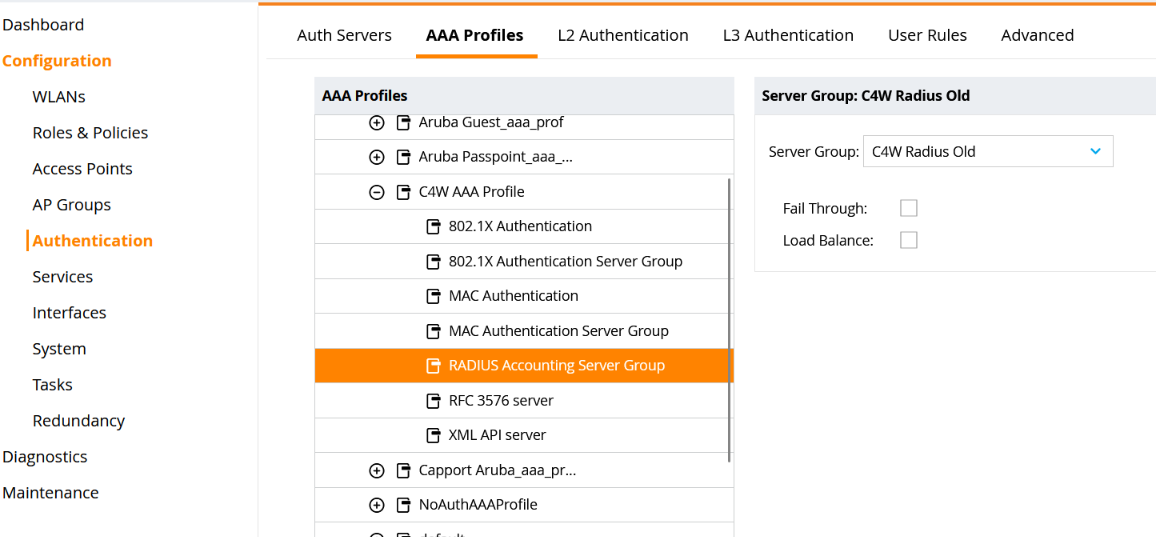Viewport: 1156px width, 537px height.
Task: Click the XML API server document icon
Action: 434,436
